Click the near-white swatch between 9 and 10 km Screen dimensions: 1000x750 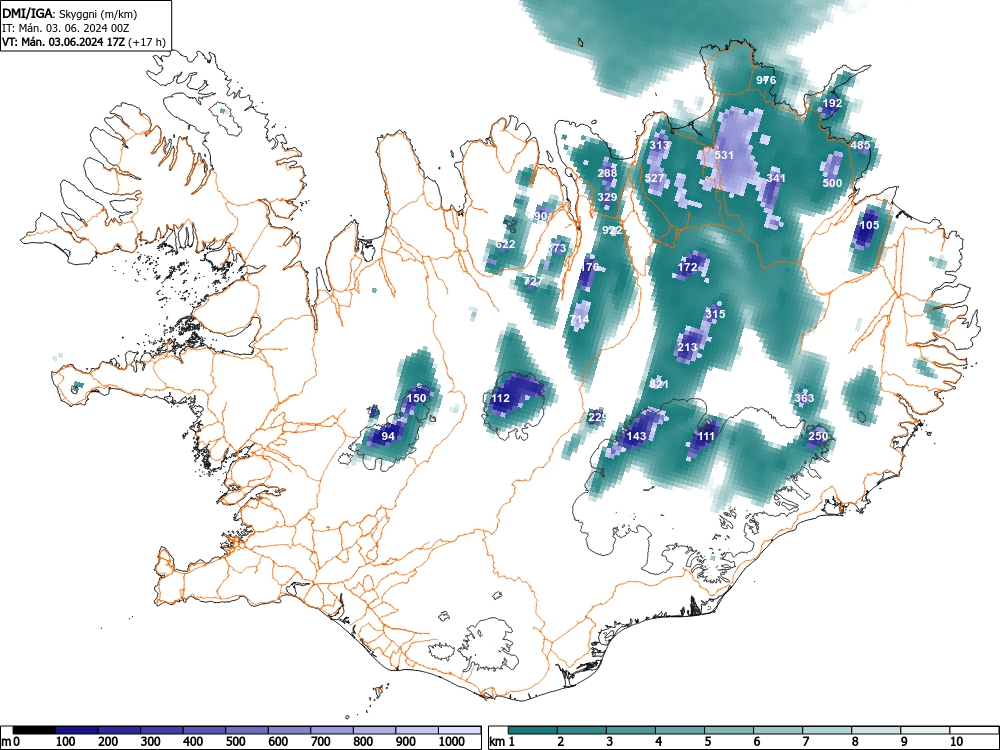925,730
